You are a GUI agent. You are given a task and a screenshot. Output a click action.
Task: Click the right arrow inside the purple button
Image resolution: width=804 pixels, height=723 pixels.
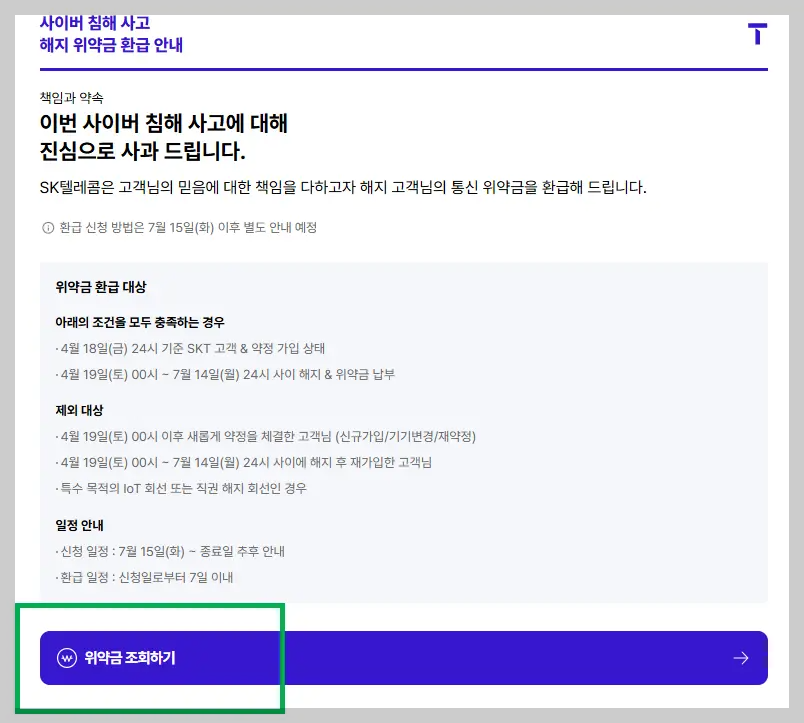pyautogui.click(x=740, y=658)
